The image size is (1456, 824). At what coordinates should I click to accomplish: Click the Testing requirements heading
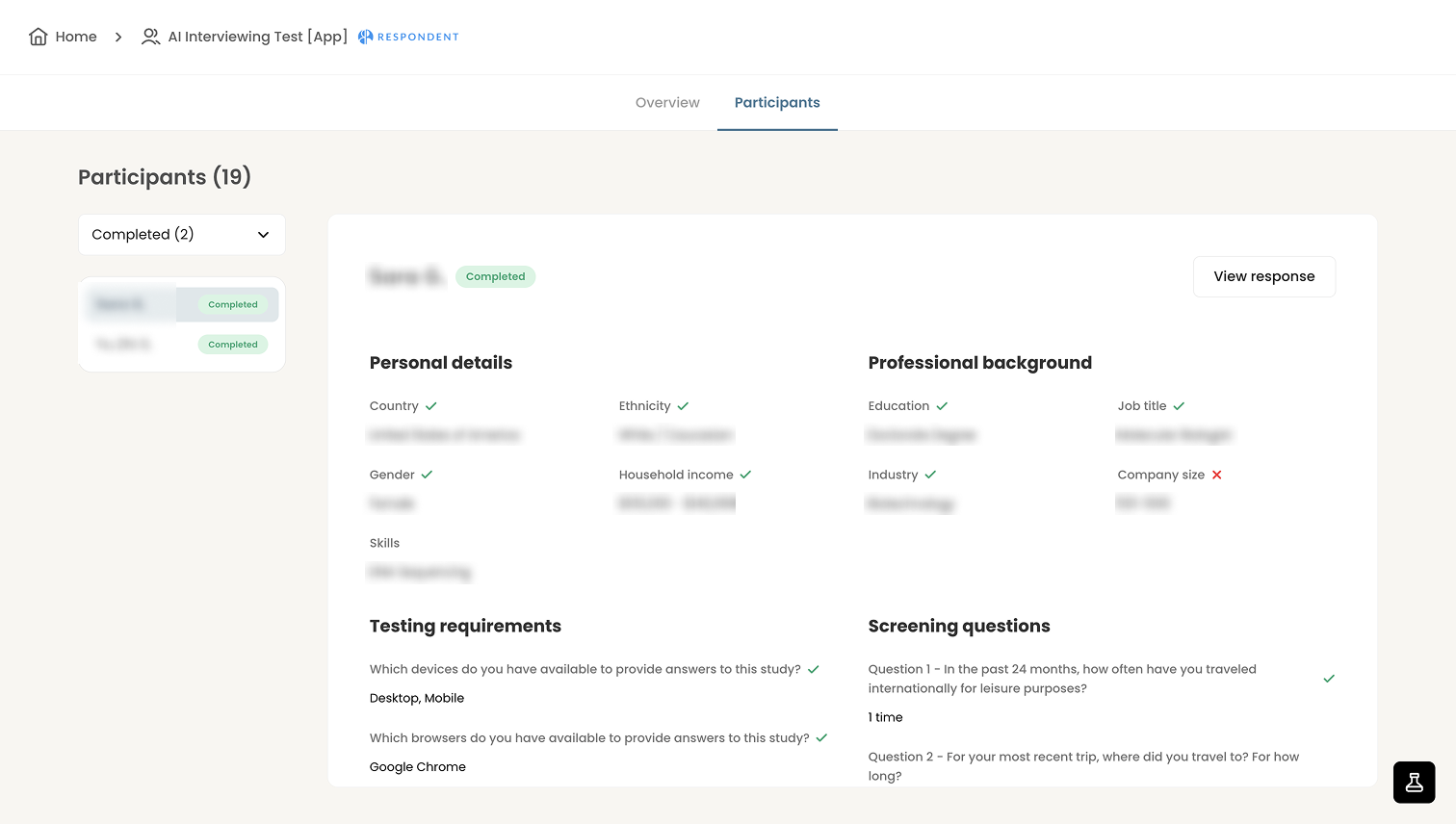point(465,626)
